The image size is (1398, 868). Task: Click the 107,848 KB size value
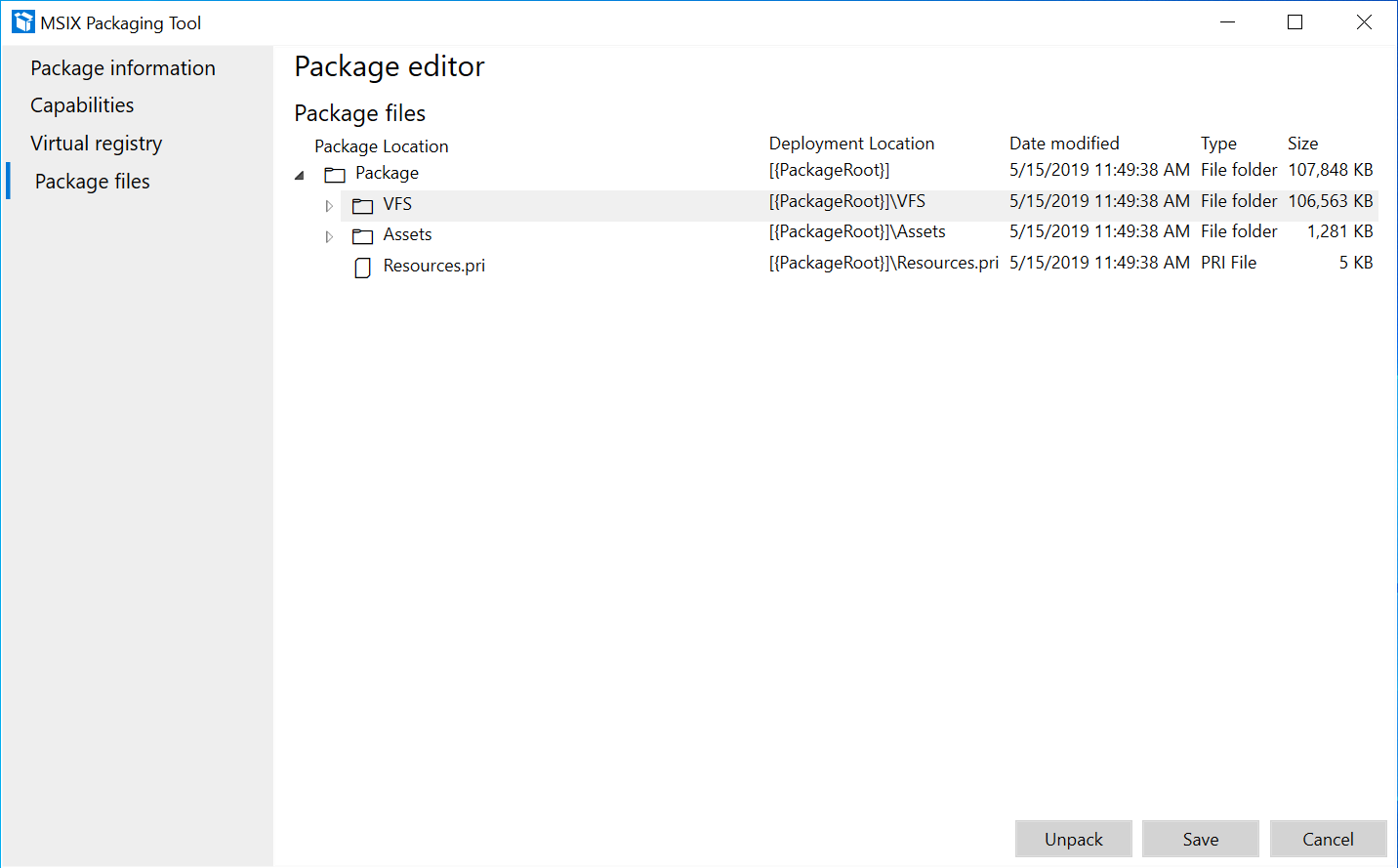point(1331,170)
